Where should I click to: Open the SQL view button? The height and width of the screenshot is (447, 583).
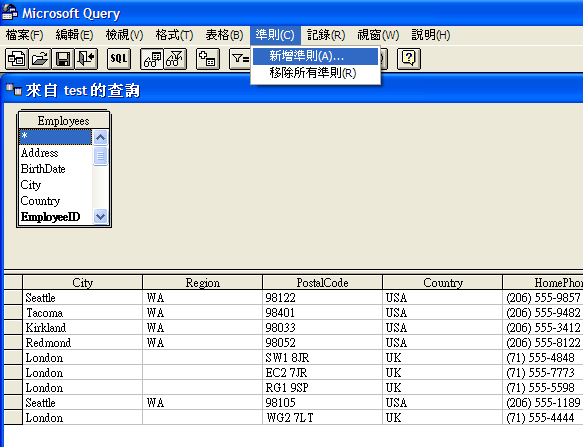[x=119, y=59]
